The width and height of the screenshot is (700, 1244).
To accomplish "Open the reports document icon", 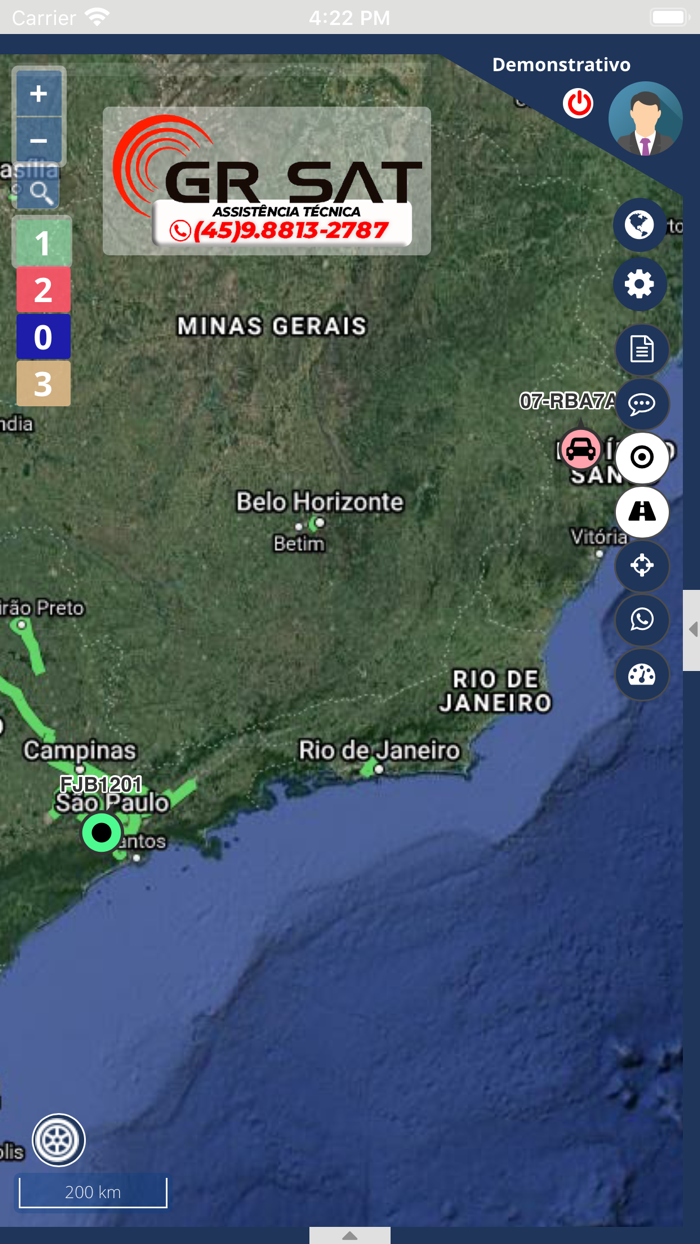I will pos(642,349).
